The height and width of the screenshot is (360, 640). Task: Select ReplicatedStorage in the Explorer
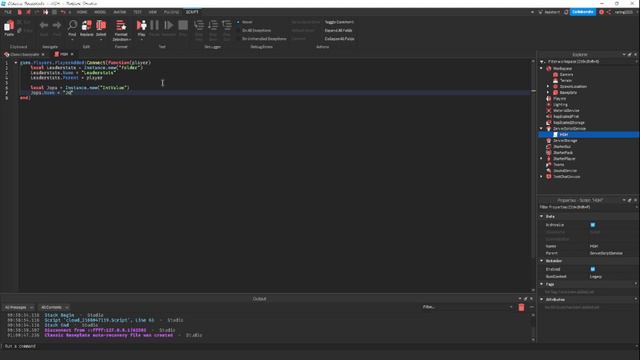569,122
